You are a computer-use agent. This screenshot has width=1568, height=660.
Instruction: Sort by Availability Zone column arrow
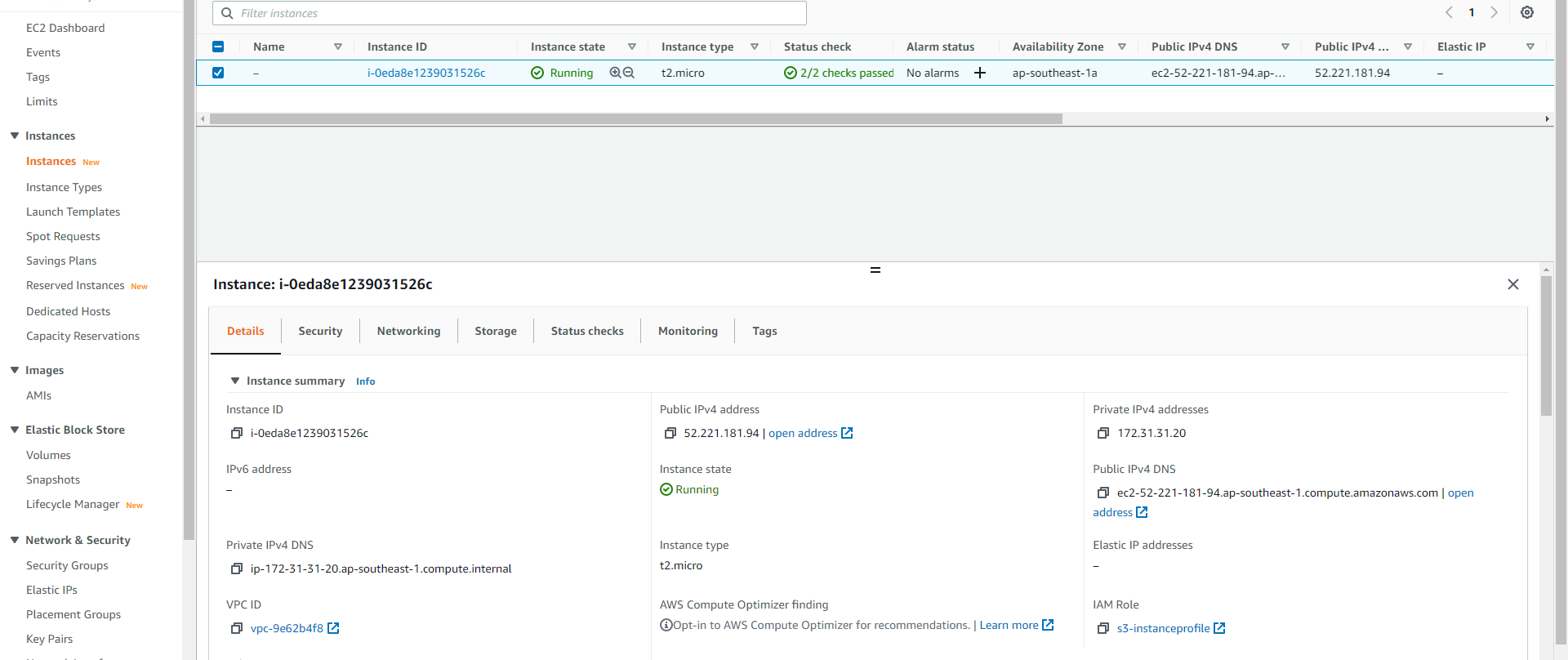1122,47
